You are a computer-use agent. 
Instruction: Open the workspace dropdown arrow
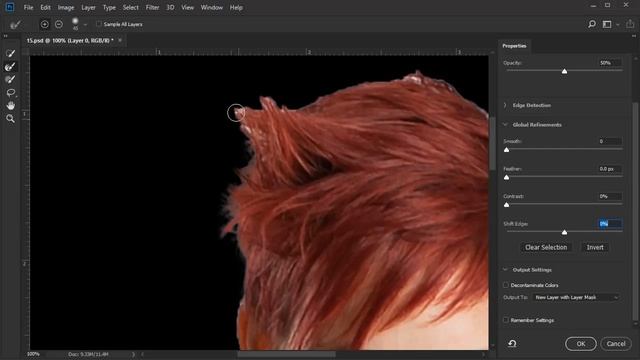pyautogui.click(x=618, y=25)
